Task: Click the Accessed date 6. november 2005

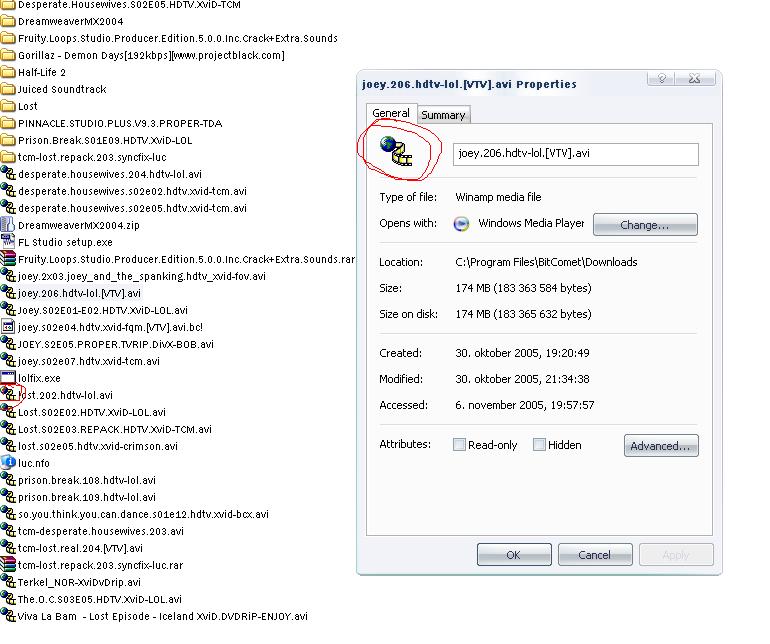Action: click(524, 405)
